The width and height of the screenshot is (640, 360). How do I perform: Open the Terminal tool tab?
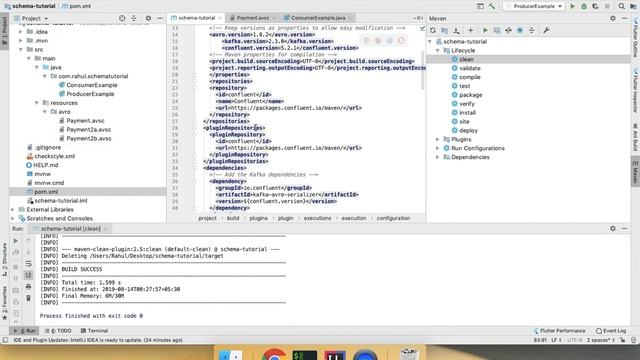94,331
